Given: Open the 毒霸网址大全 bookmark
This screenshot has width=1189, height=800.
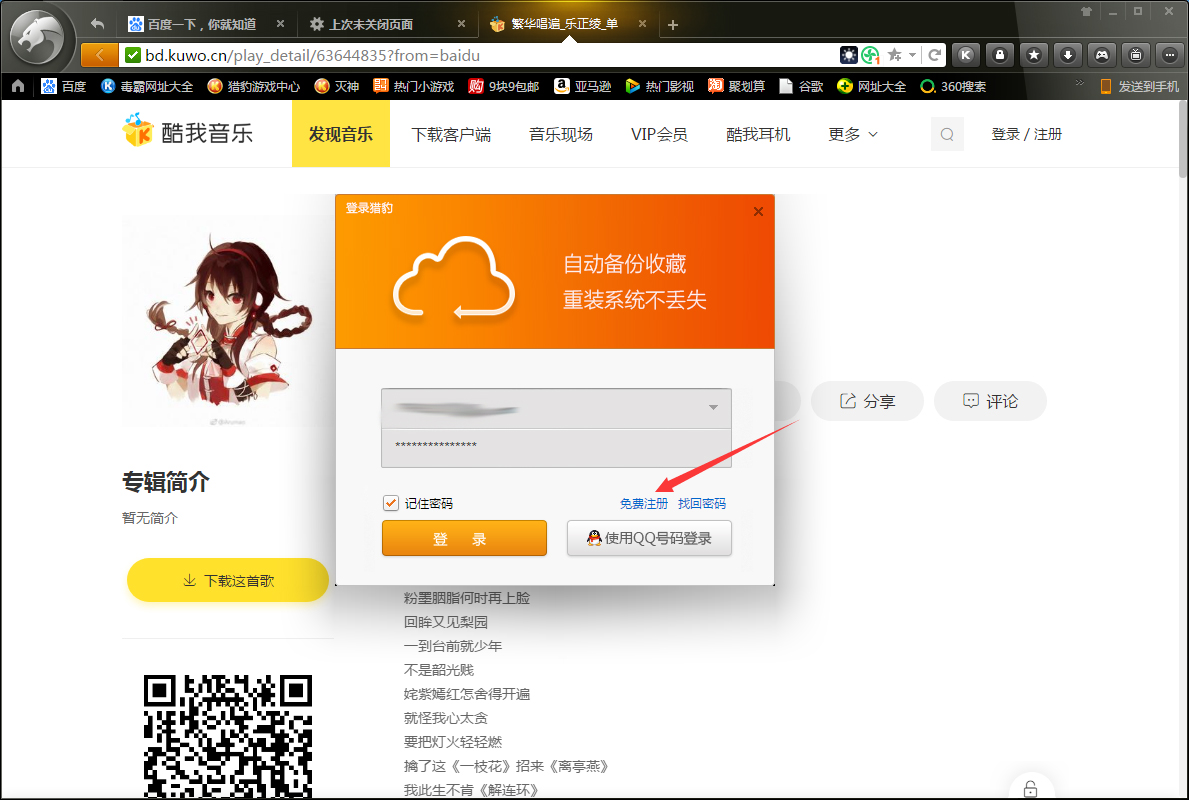Looking at the screenshot, I should tap(147, 86).
